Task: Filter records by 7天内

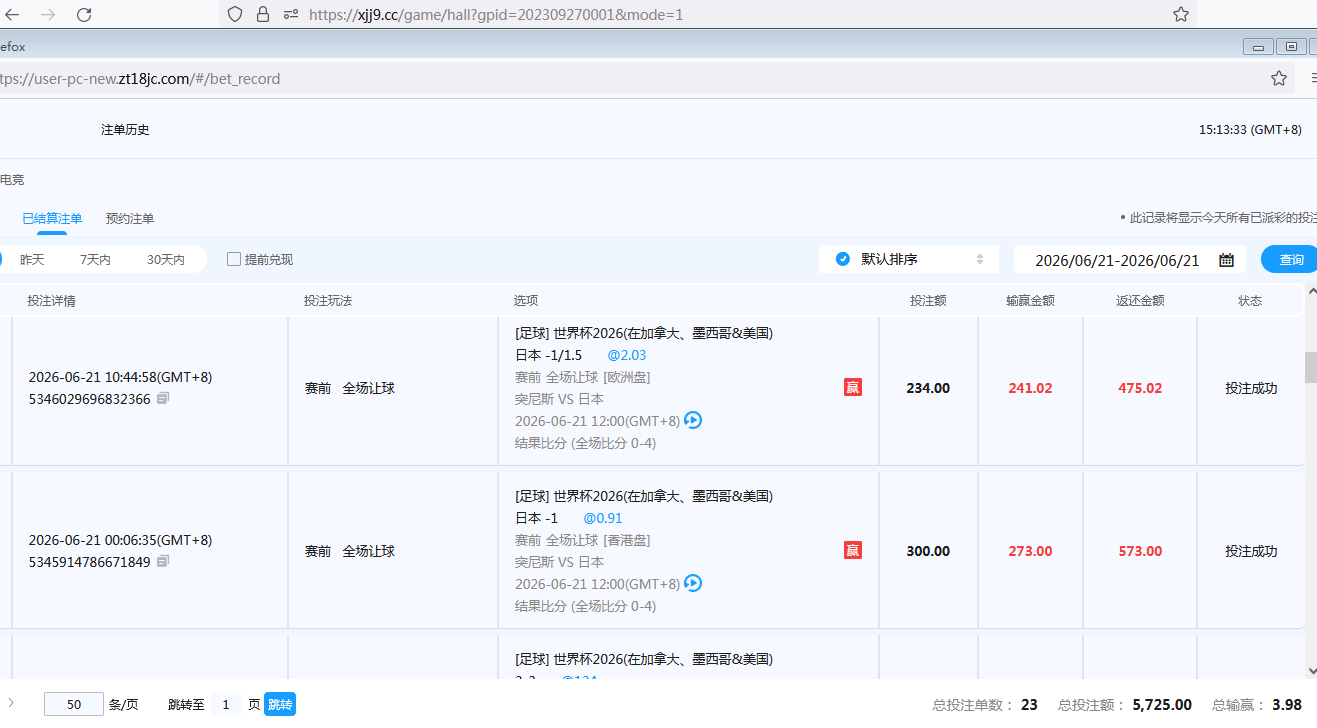Action: pos(95,260)
